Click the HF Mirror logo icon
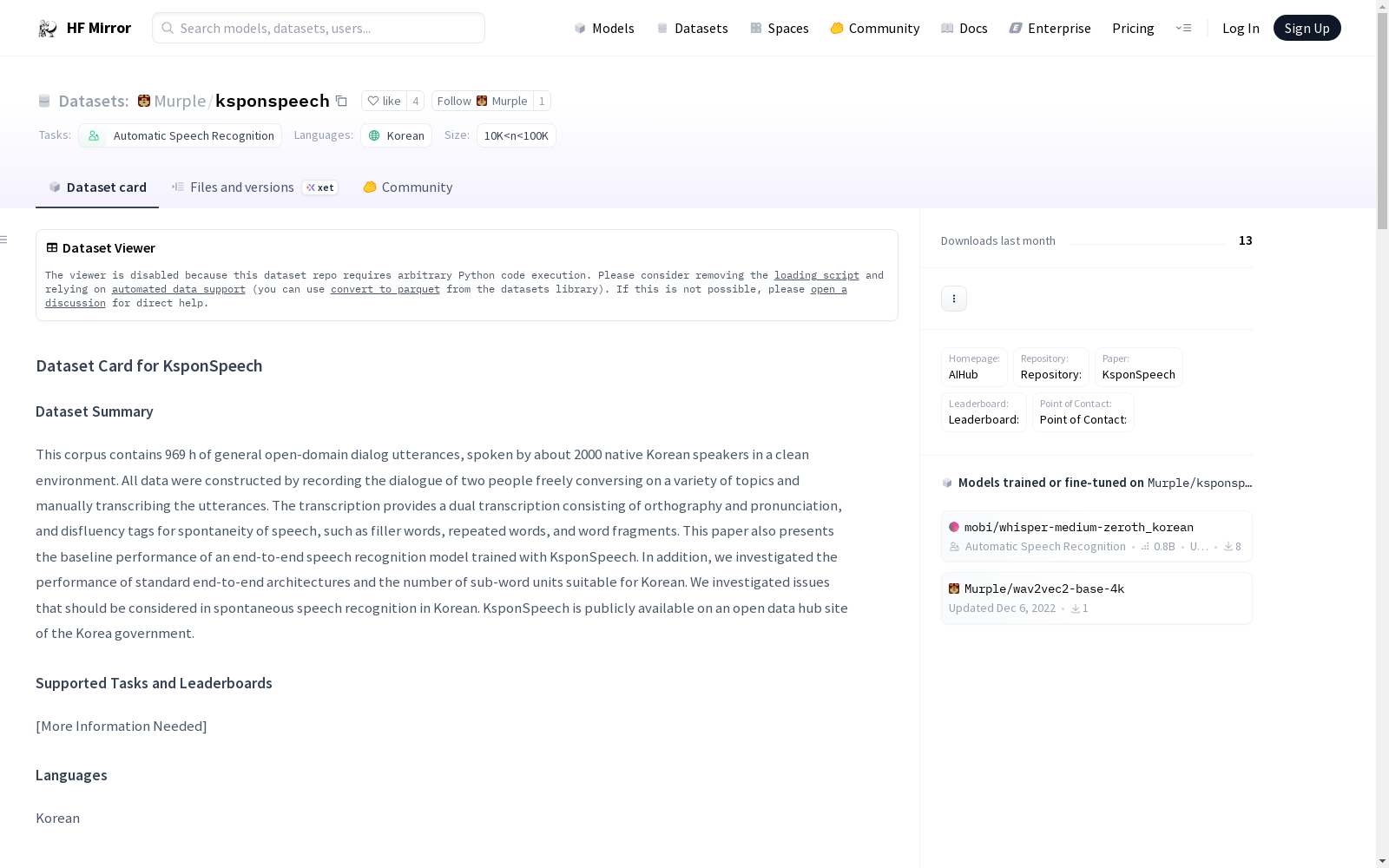The height and width of the screenshot is (868, 1389). (48, 29)
